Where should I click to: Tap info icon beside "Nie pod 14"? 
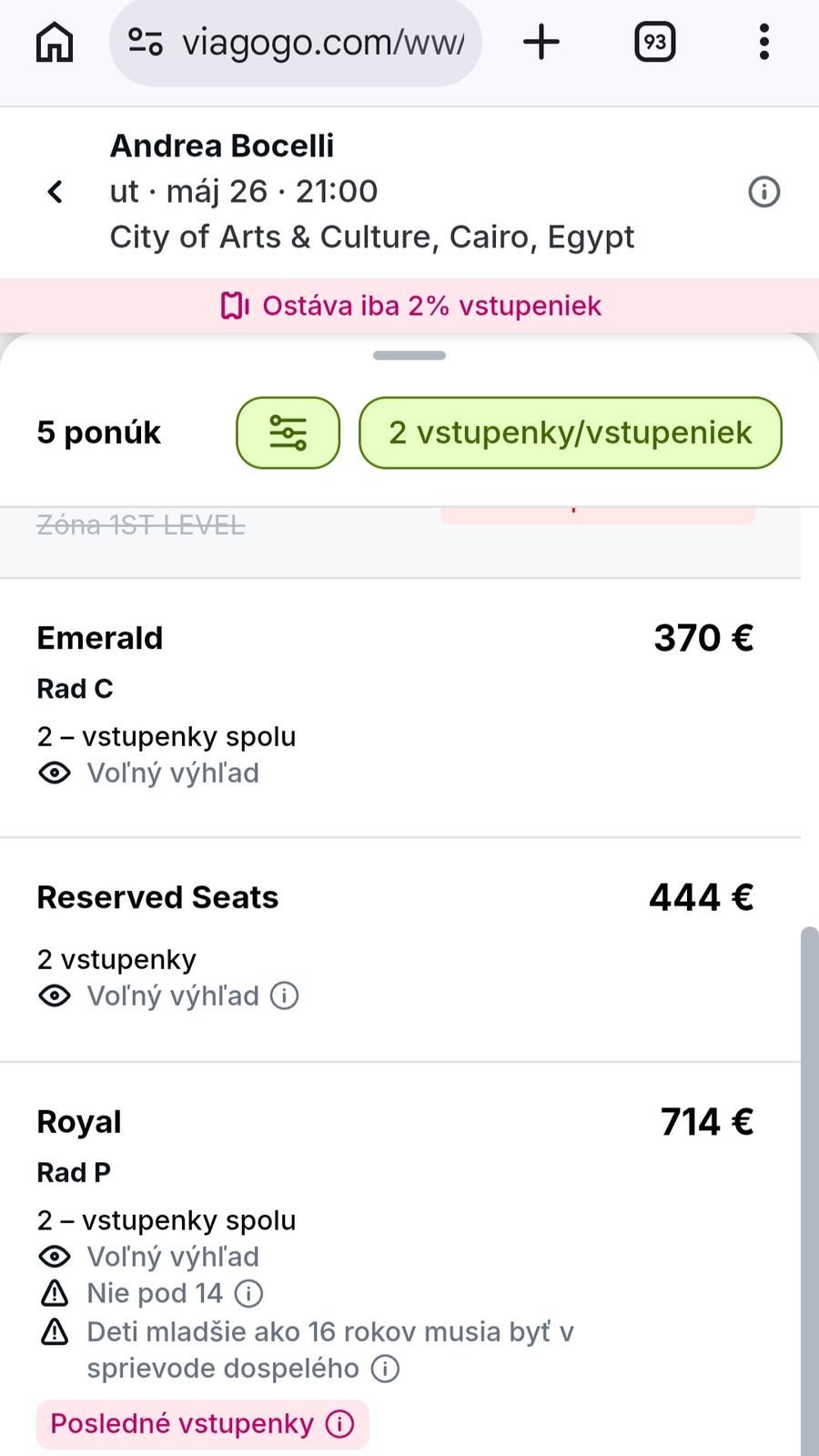248,1293
